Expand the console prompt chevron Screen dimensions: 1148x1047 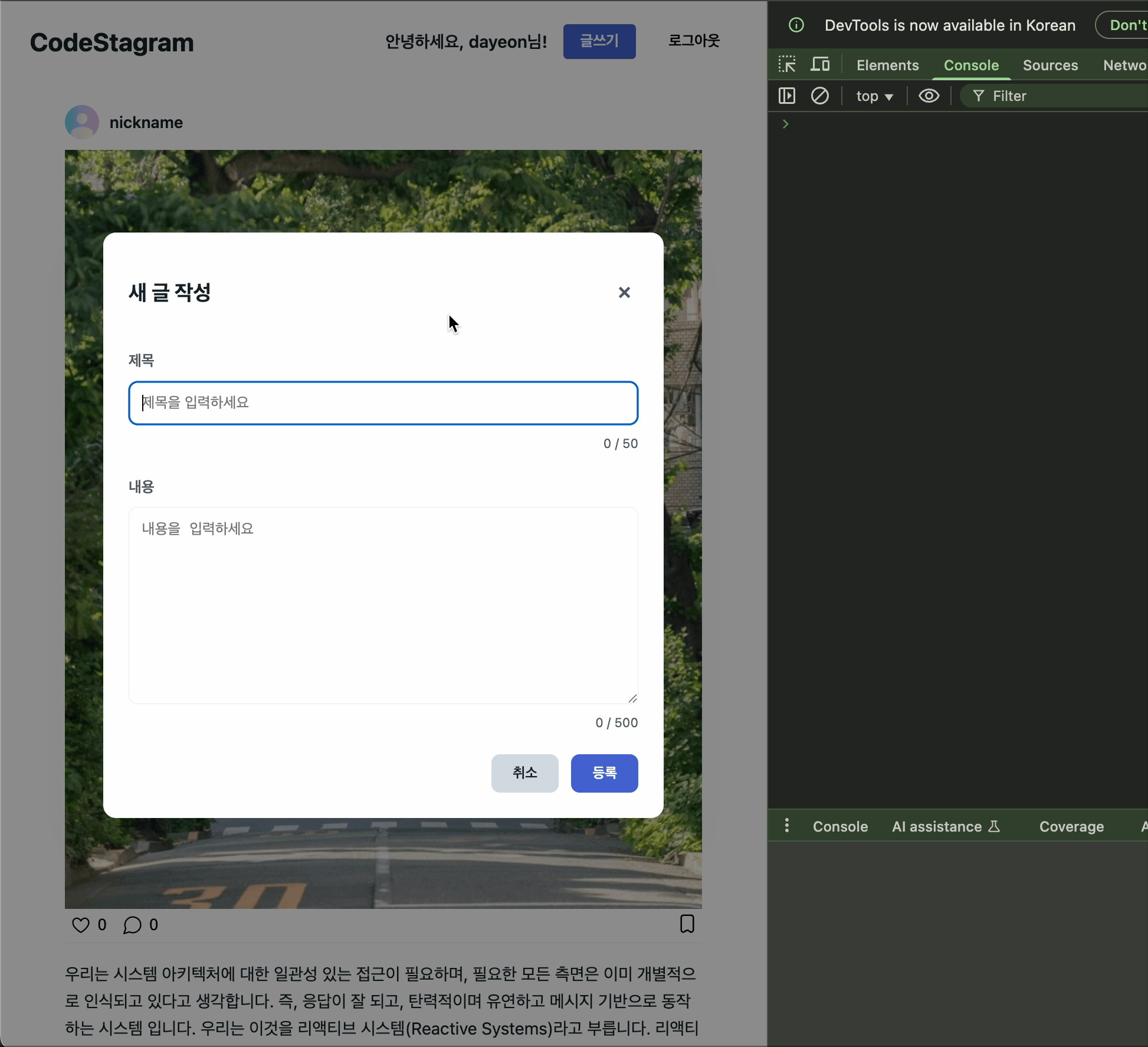tap(785, 124)
